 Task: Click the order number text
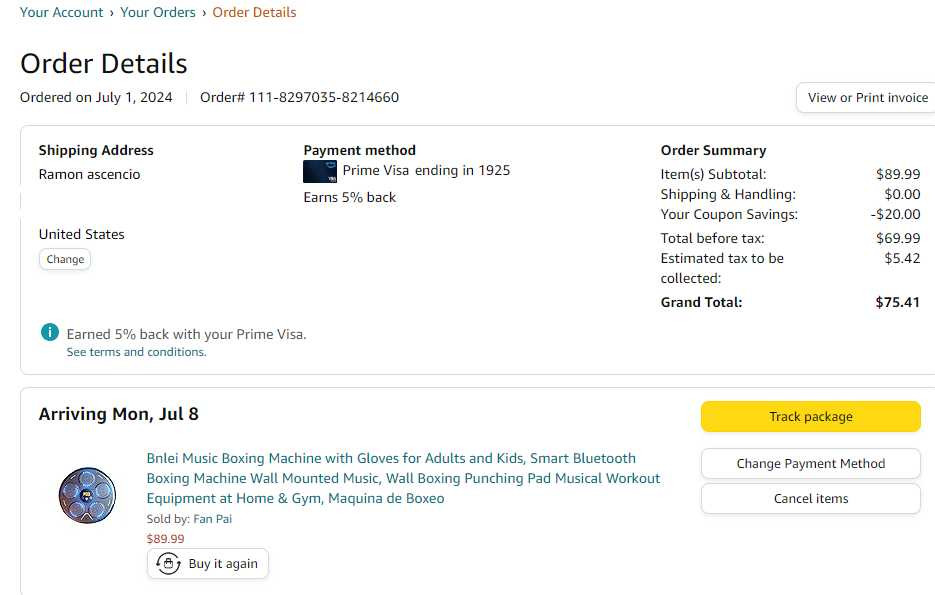pos(299,97)
